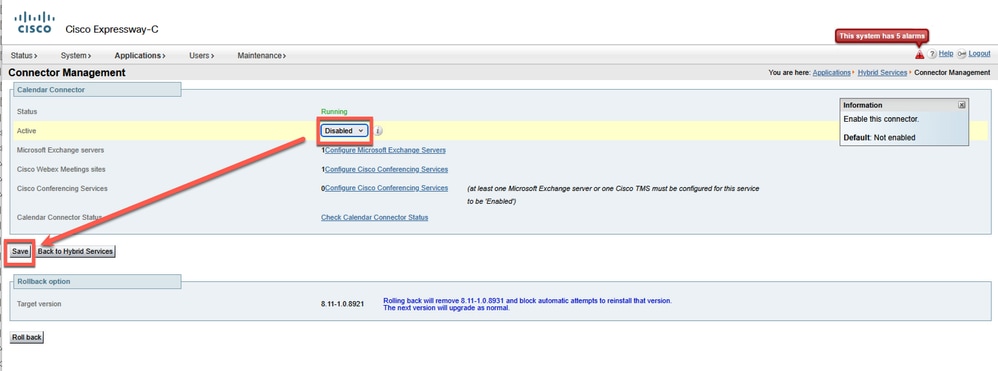
Task: Click the info icon beside Active dropdown
Action: [377, 130]
